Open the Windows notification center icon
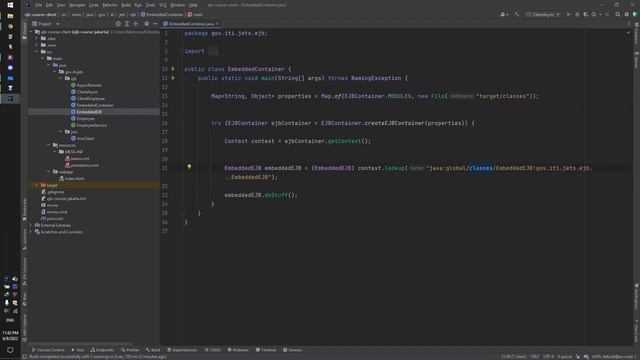 point(10,350)
